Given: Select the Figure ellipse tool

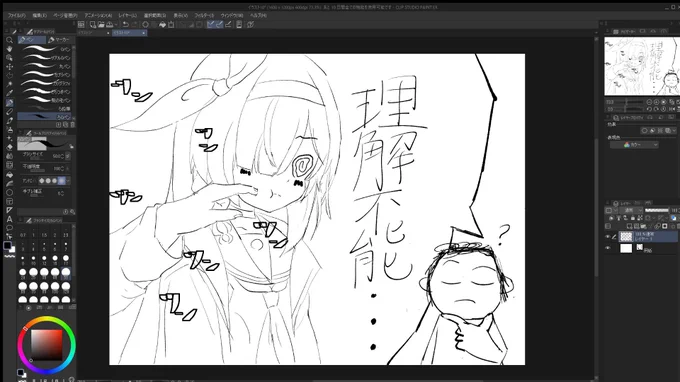Looking at the screenshot, I should pyautogui.click(x=9, y=192).
